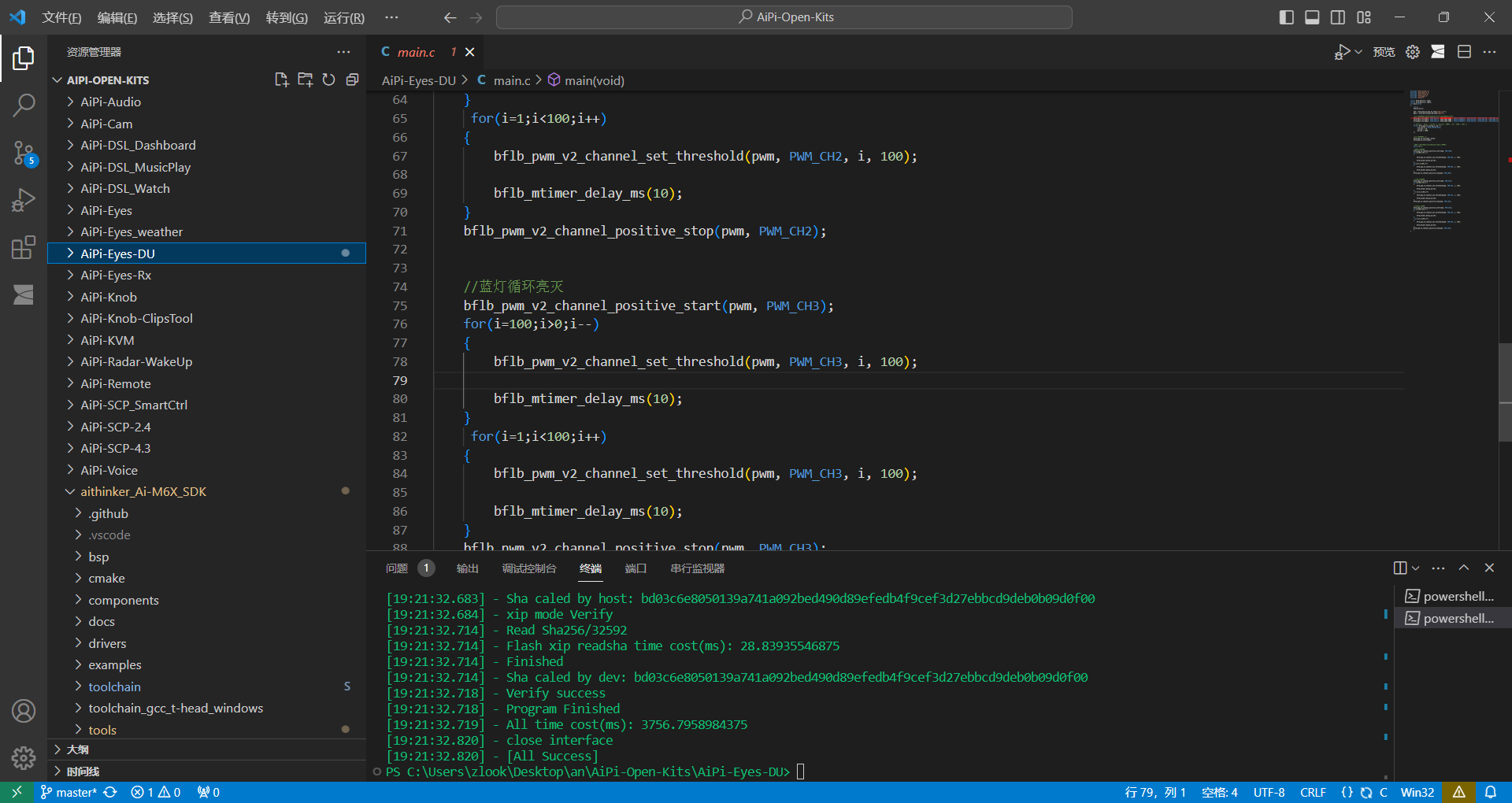Viewport: 1512px width, 803px height.
Task: Open the 查看(V) menu
Action: click(x=229, y=17)
